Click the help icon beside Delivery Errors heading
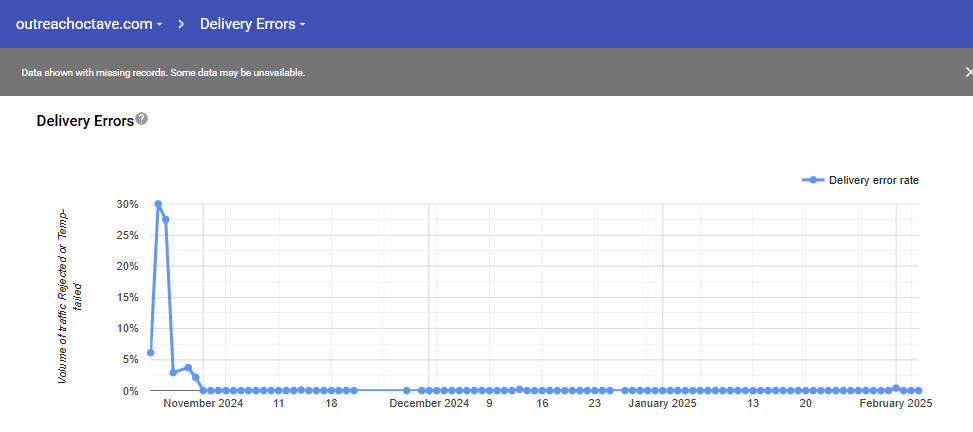 [142, 119]
